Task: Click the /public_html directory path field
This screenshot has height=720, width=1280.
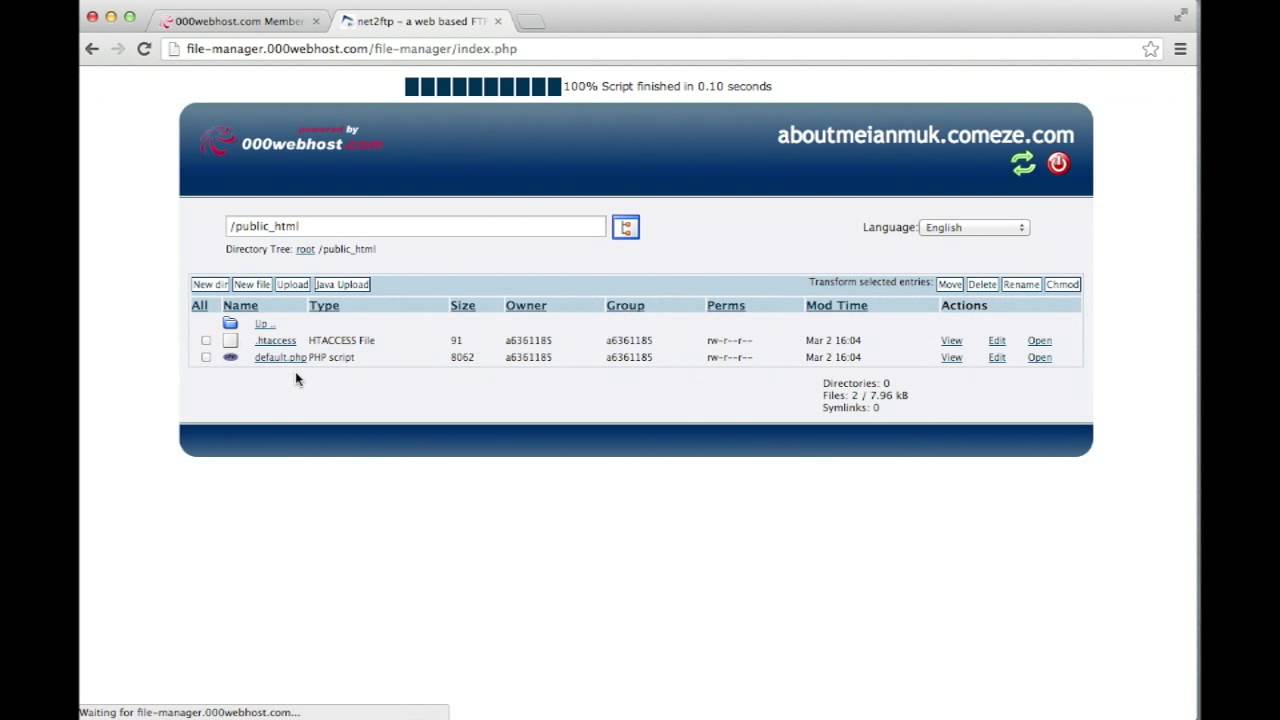Action: (x=415, y=226)
